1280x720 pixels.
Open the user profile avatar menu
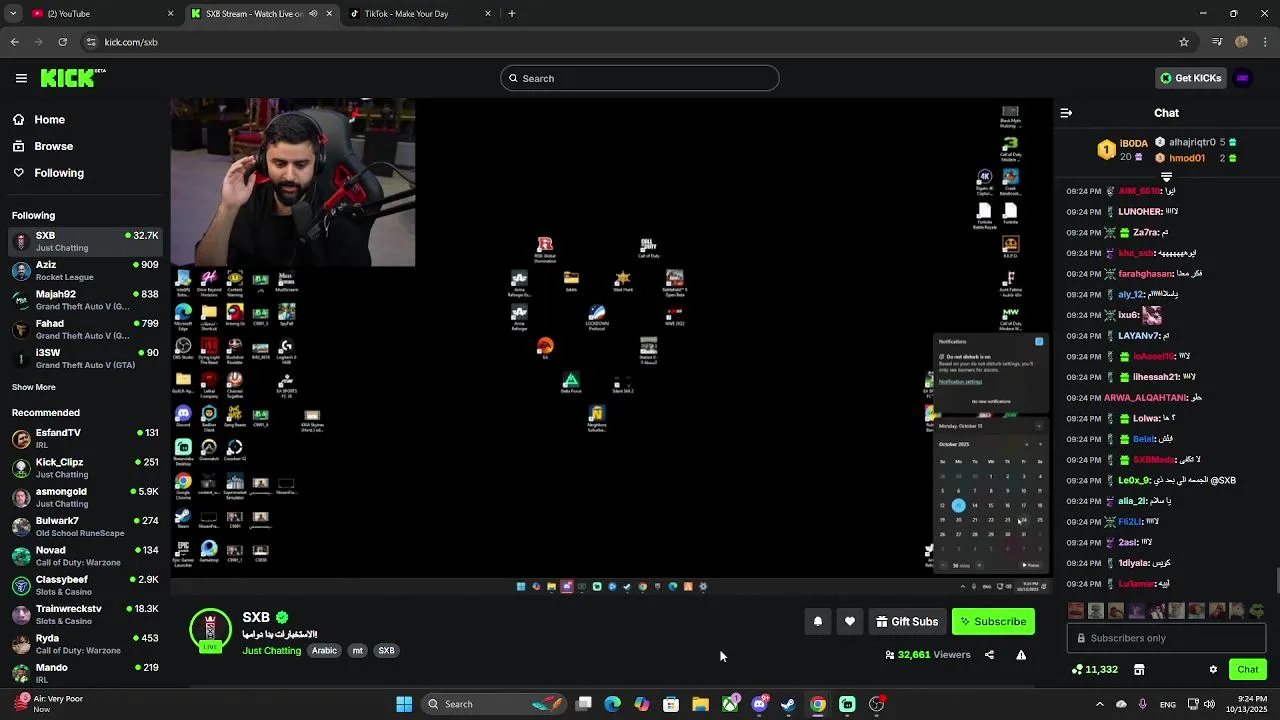(x=1243, y=78)
